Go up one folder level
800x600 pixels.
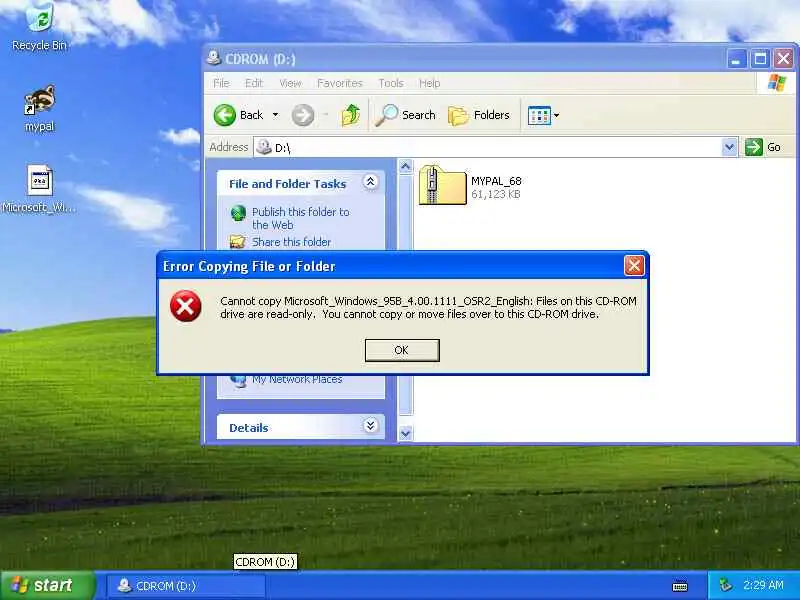coord(351,115)
